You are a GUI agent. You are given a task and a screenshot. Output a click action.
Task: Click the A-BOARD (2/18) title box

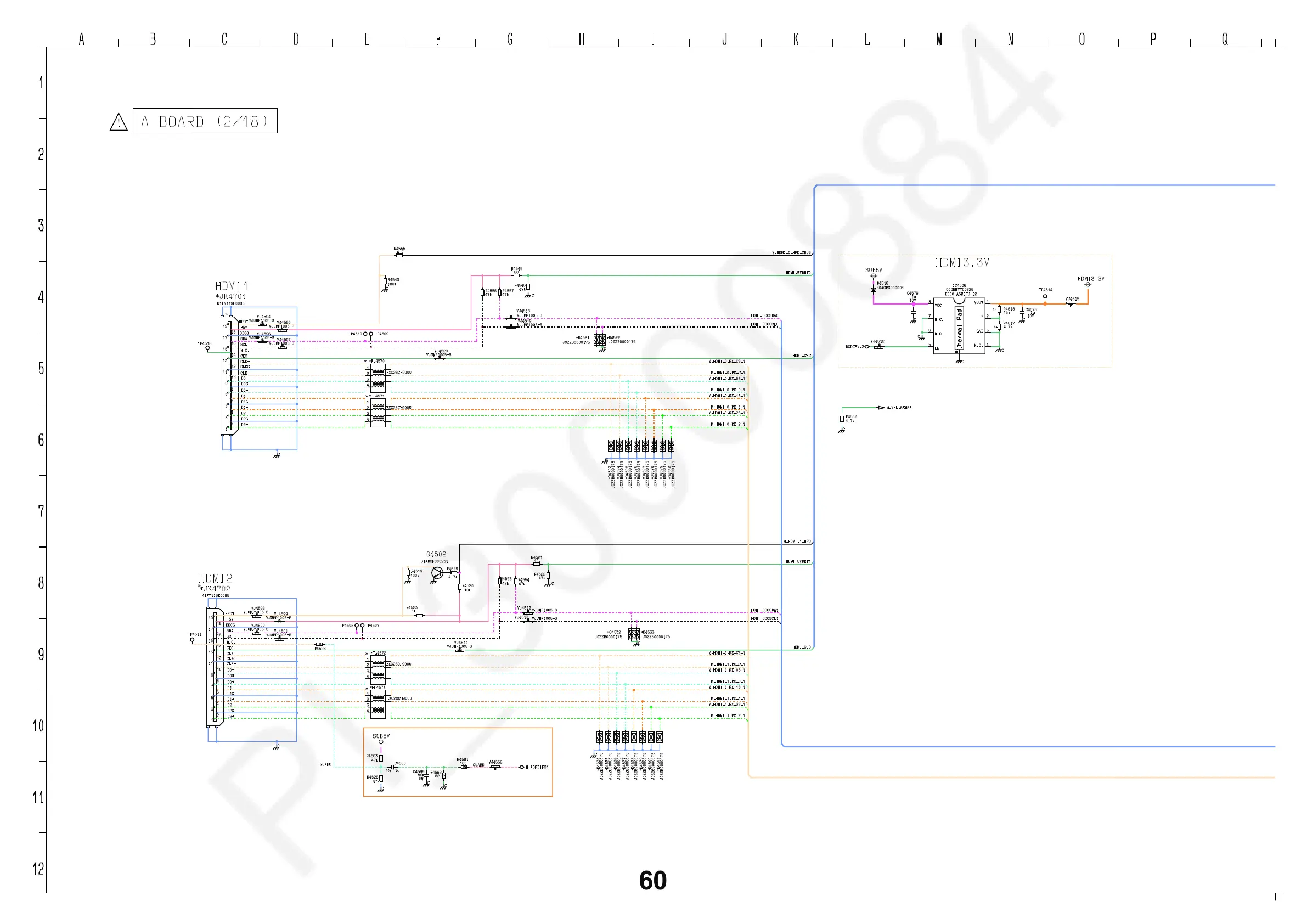205,121
